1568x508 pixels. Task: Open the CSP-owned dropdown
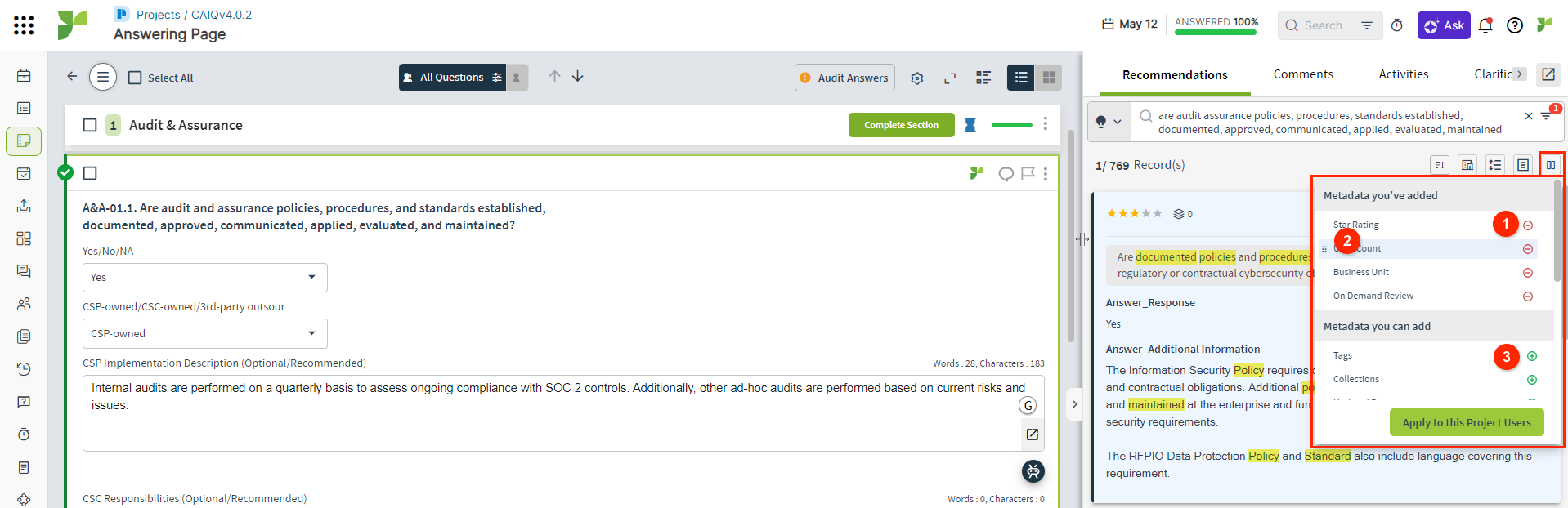pos(205,333)
